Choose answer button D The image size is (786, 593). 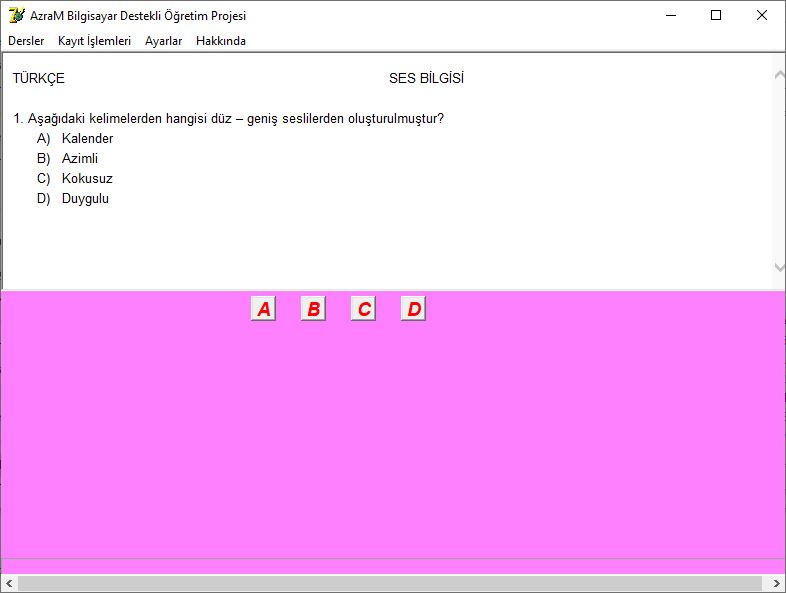(414, 308)
